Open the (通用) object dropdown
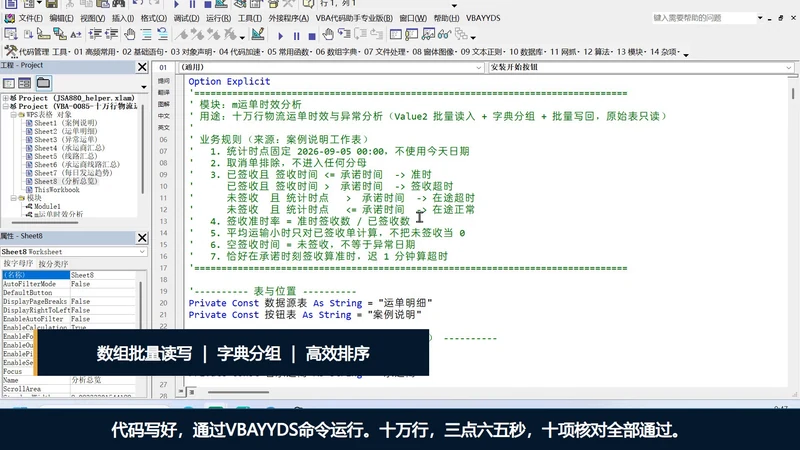The image size is (800, 450). click(x=479, y=67)
